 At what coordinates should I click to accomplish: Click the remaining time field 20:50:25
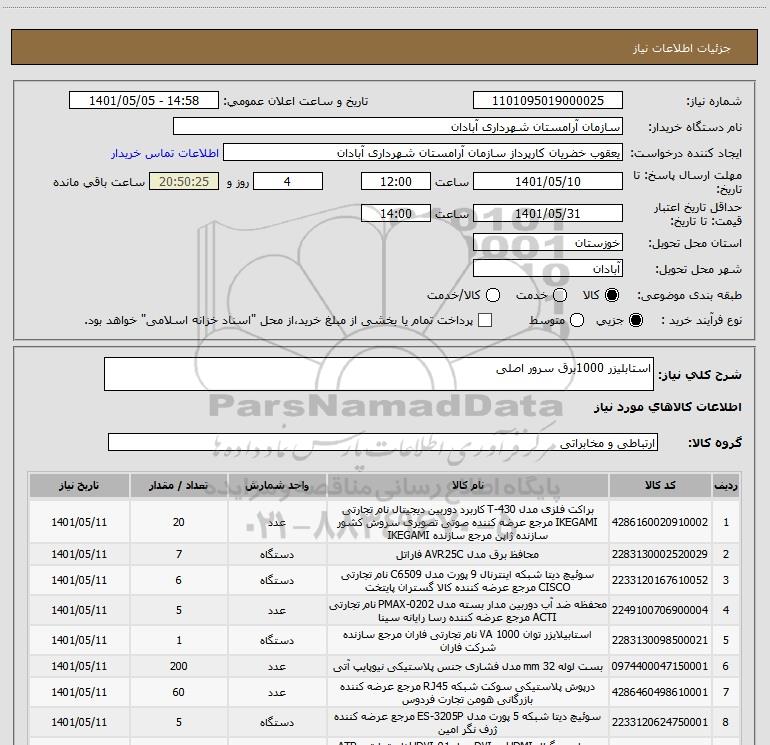tap(184, 181)
